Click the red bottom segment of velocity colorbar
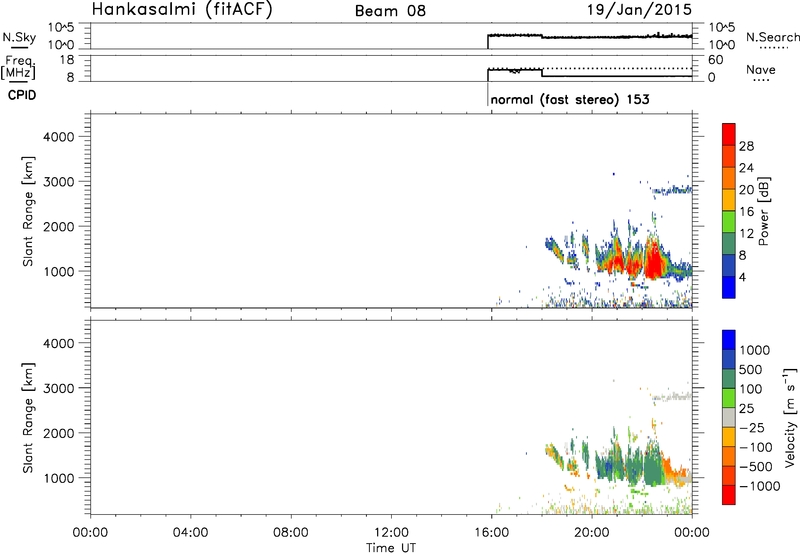Viewport: 800px width, 554px height. (x=729, y=495)
